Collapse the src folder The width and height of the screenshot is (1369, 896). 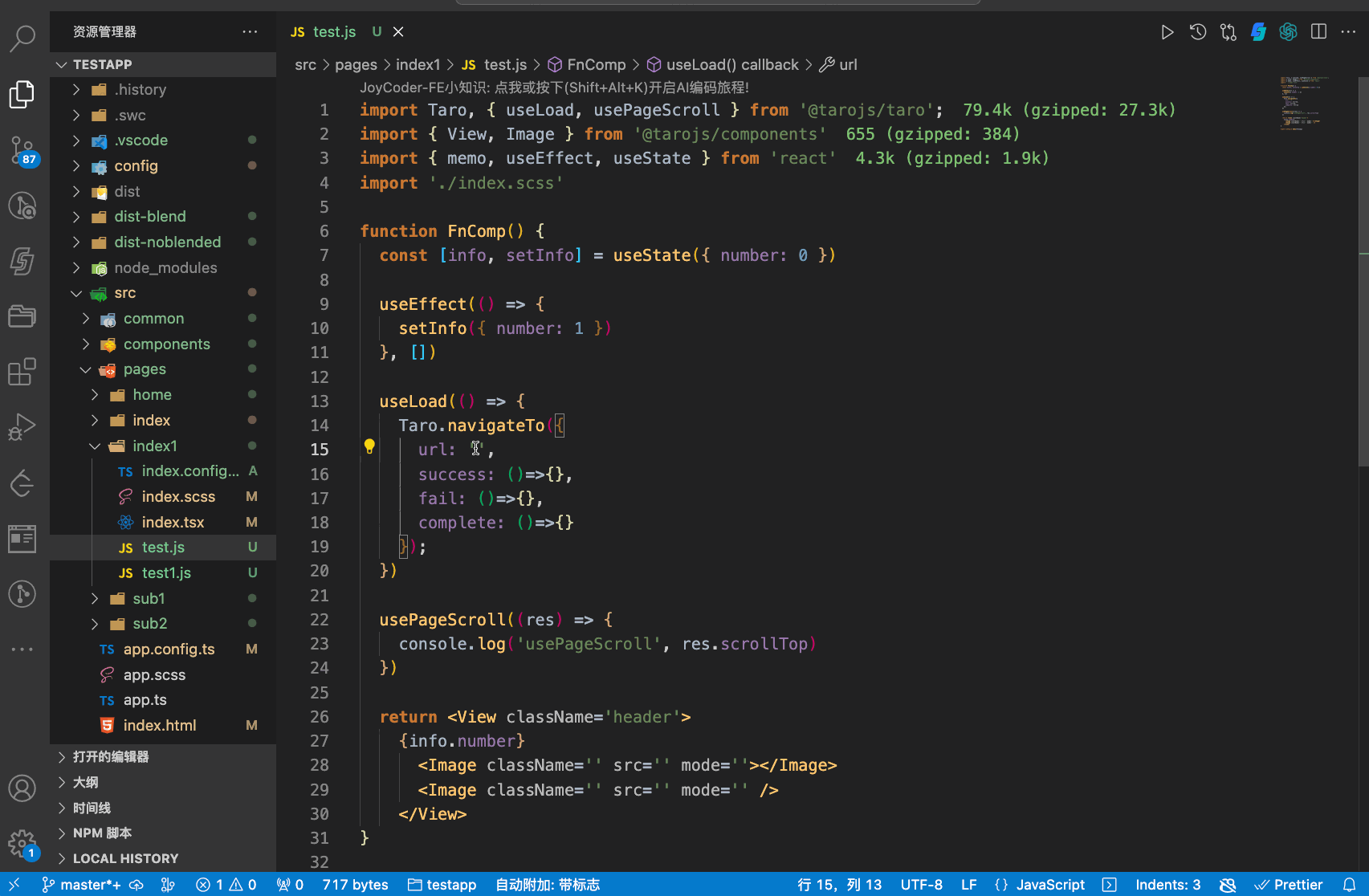(x=163, y=293)
